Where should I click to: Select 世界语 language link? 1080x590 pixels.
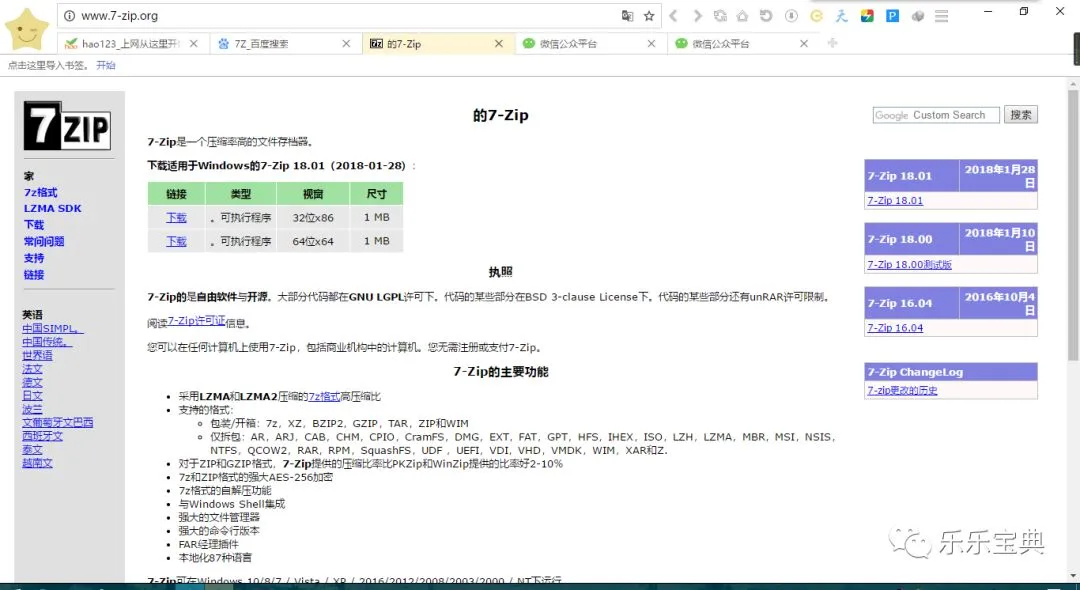(37, 355)
